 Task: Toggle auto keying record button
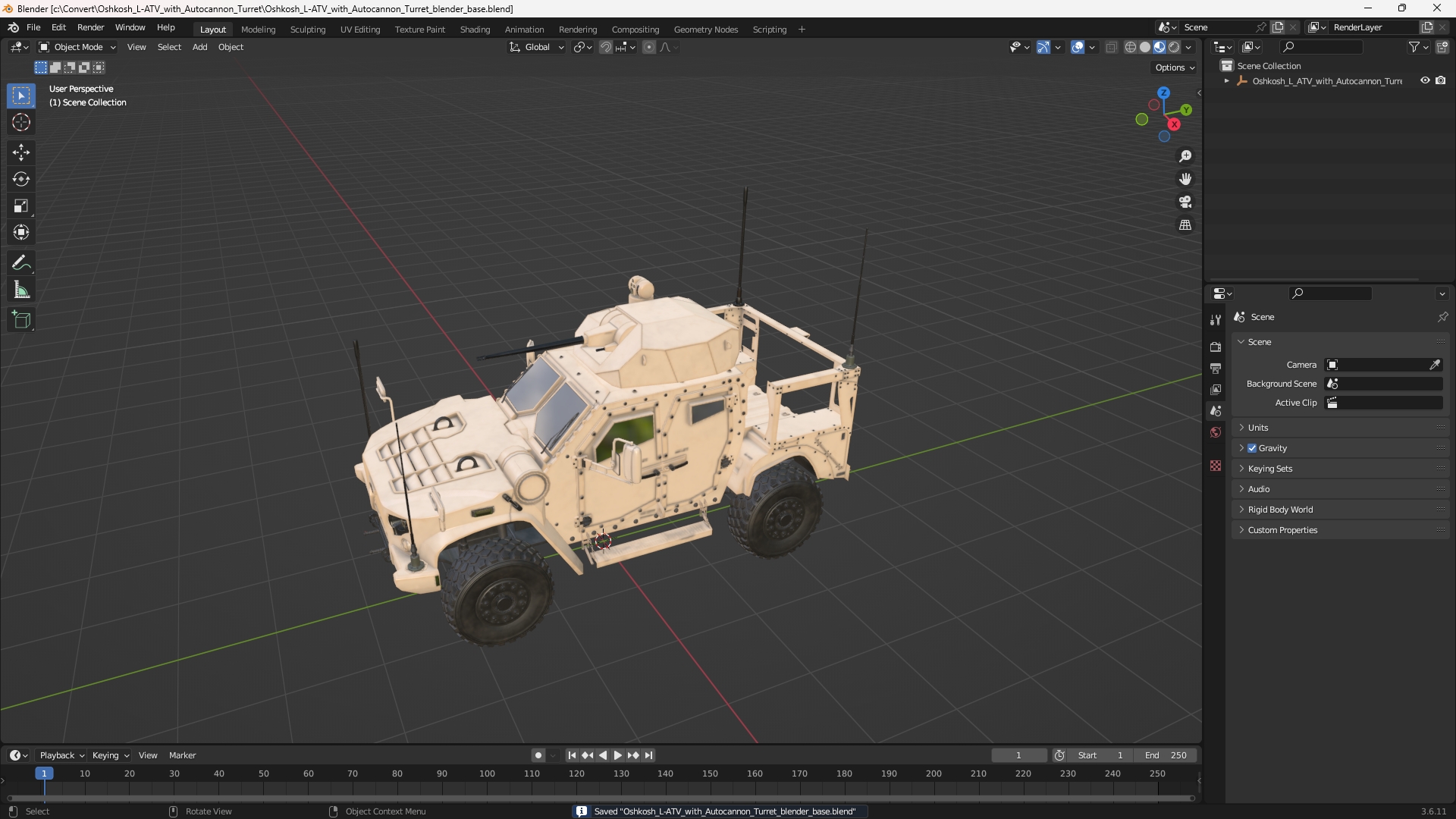pos(538,755)
